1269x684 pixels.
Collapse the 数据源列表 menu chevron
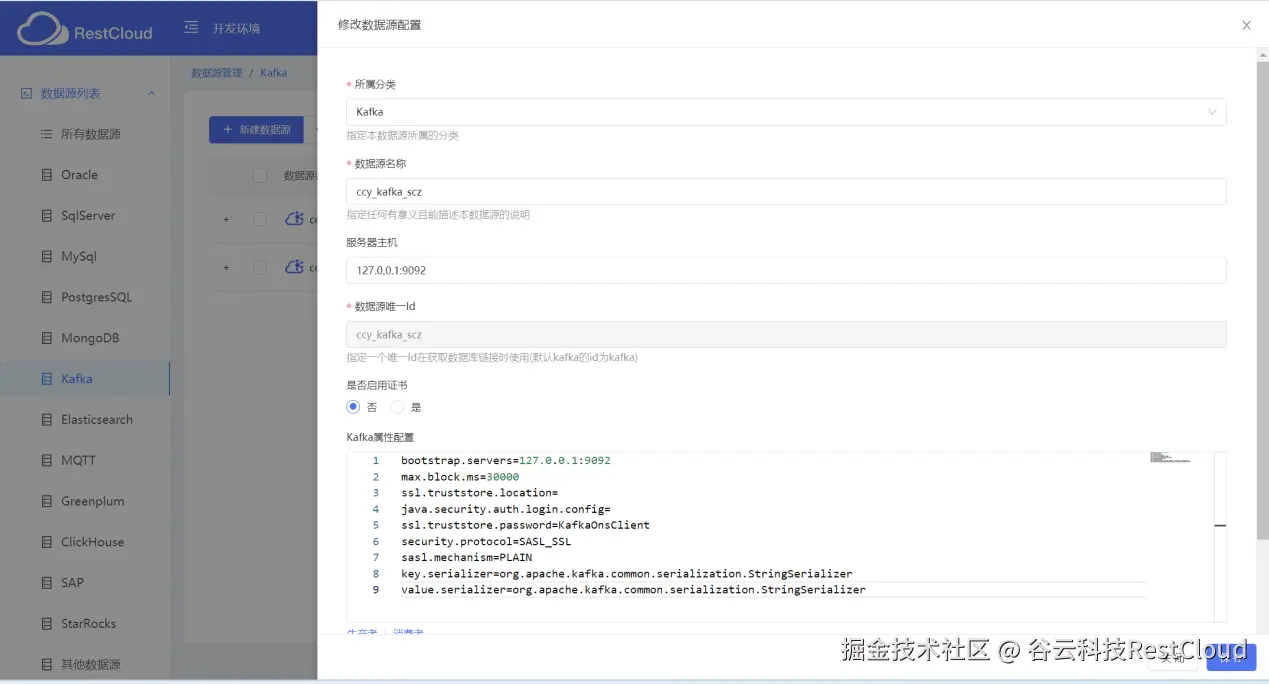152,94
